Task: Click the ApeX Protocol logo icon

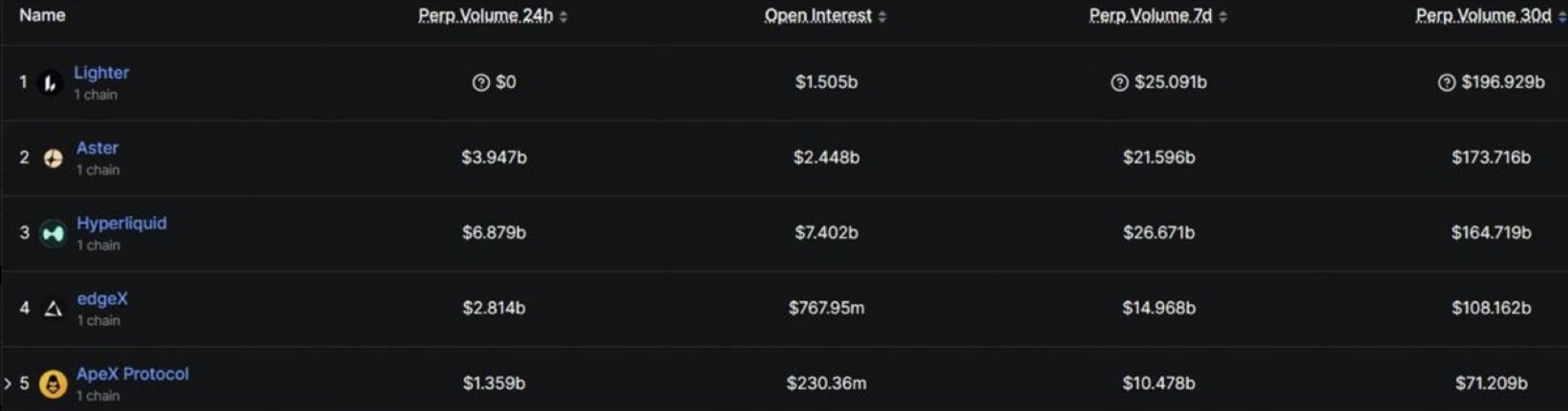Action: point(53,384)
